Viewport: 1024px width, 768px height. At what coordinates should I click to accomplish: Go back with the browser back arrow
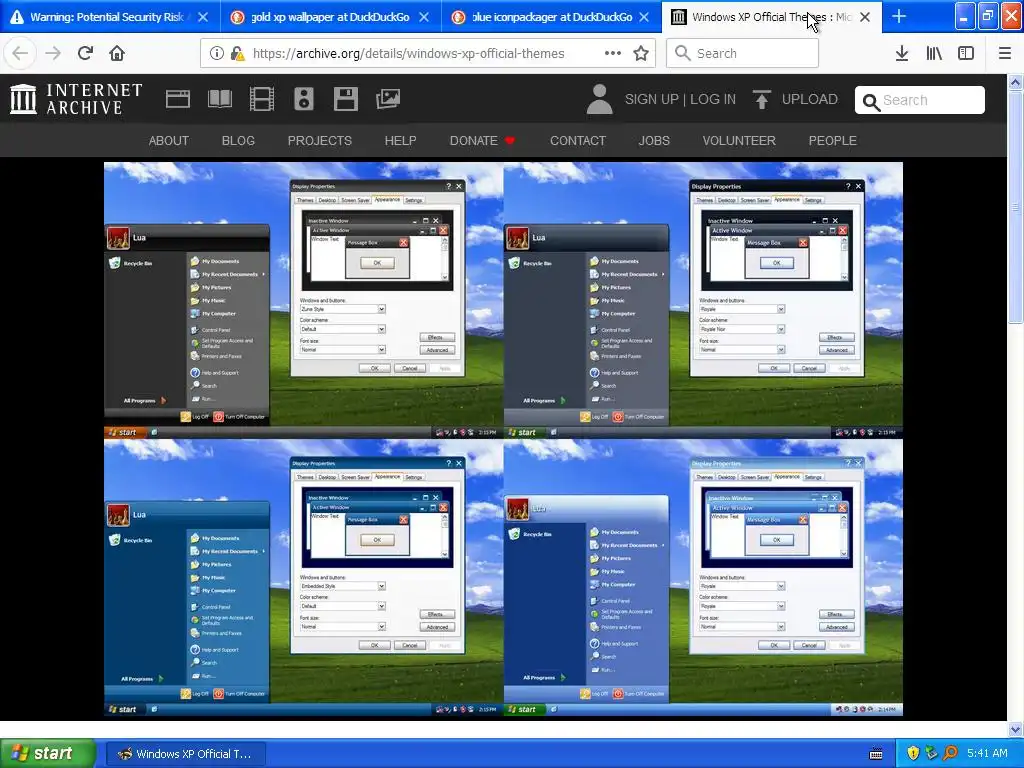(20, 53)
